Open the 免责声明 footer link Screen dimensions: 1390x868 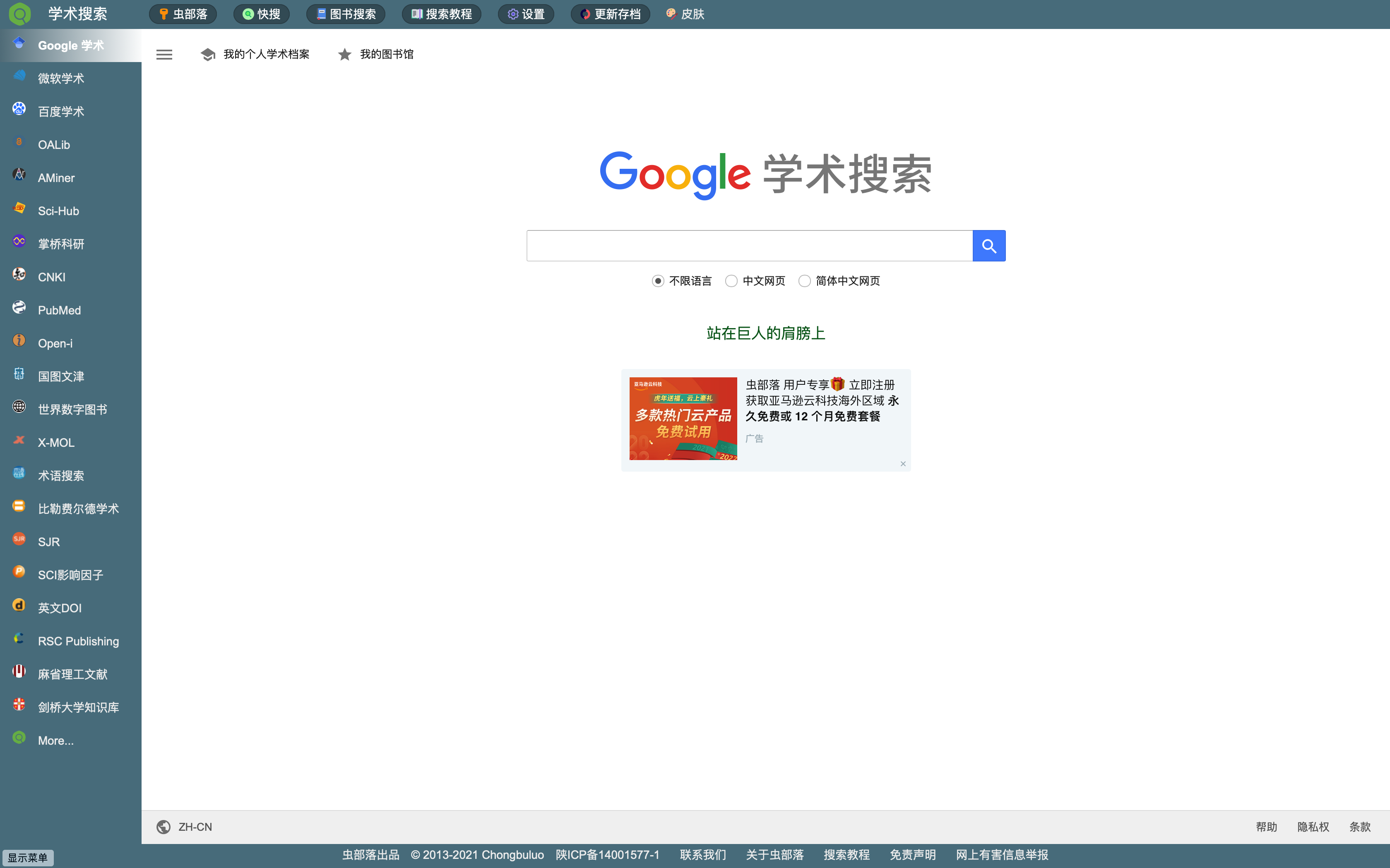point(913,855)
